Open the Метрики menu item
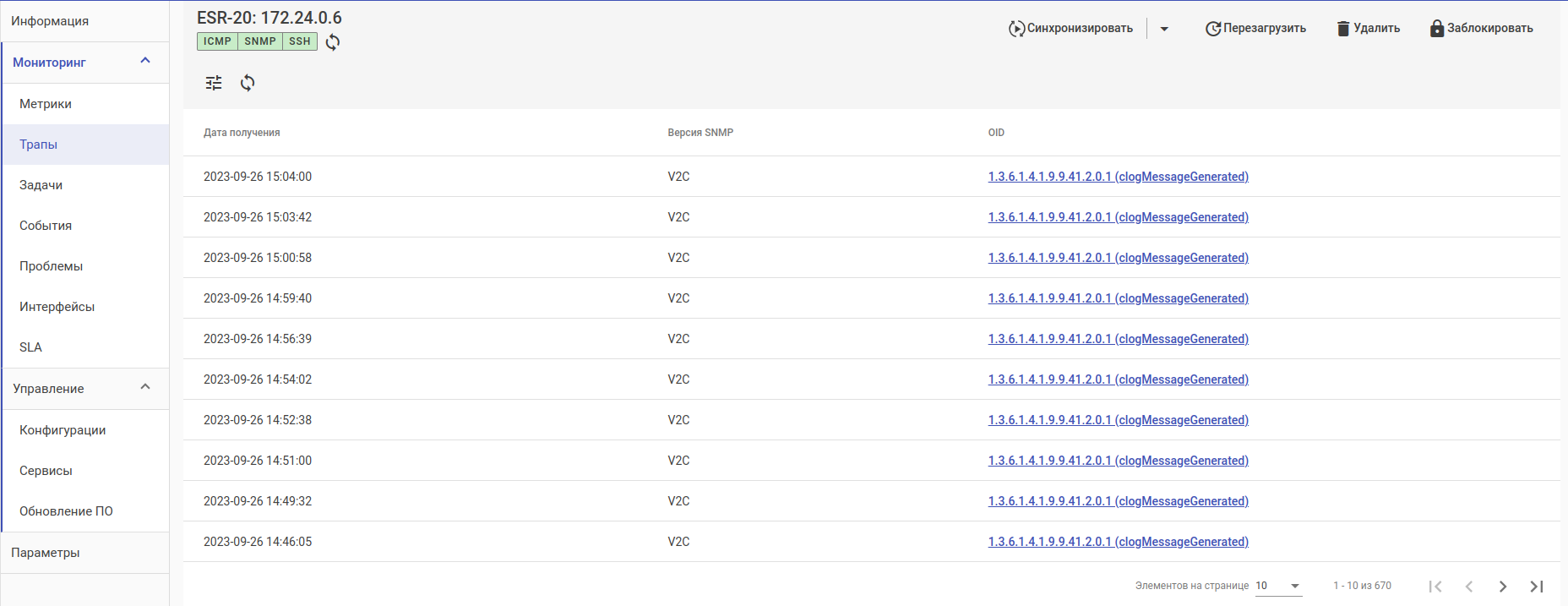 46,104
